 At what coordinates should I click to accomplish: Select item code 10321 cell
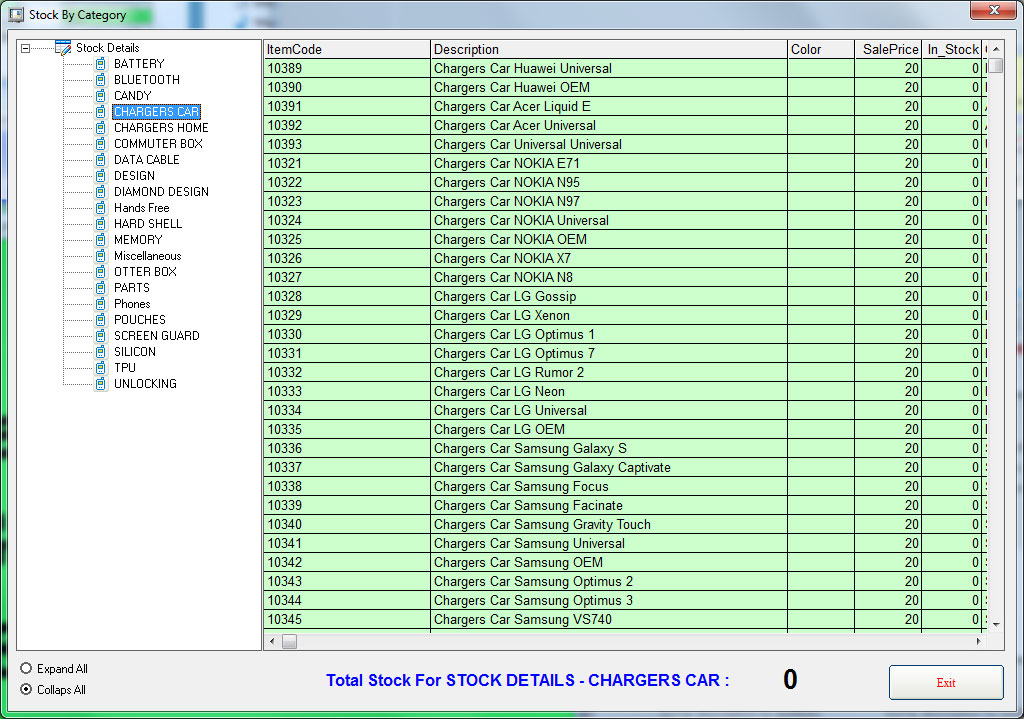347,163
